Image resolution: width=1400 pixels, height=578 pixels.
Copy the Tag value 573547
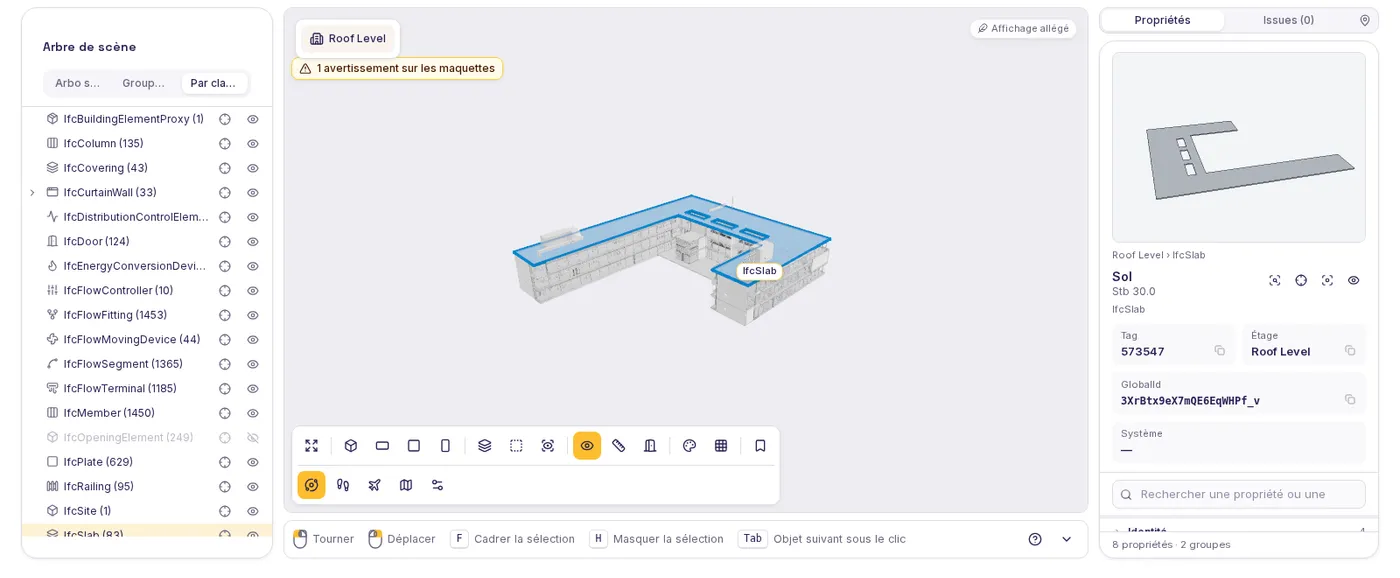[1220, 351]
